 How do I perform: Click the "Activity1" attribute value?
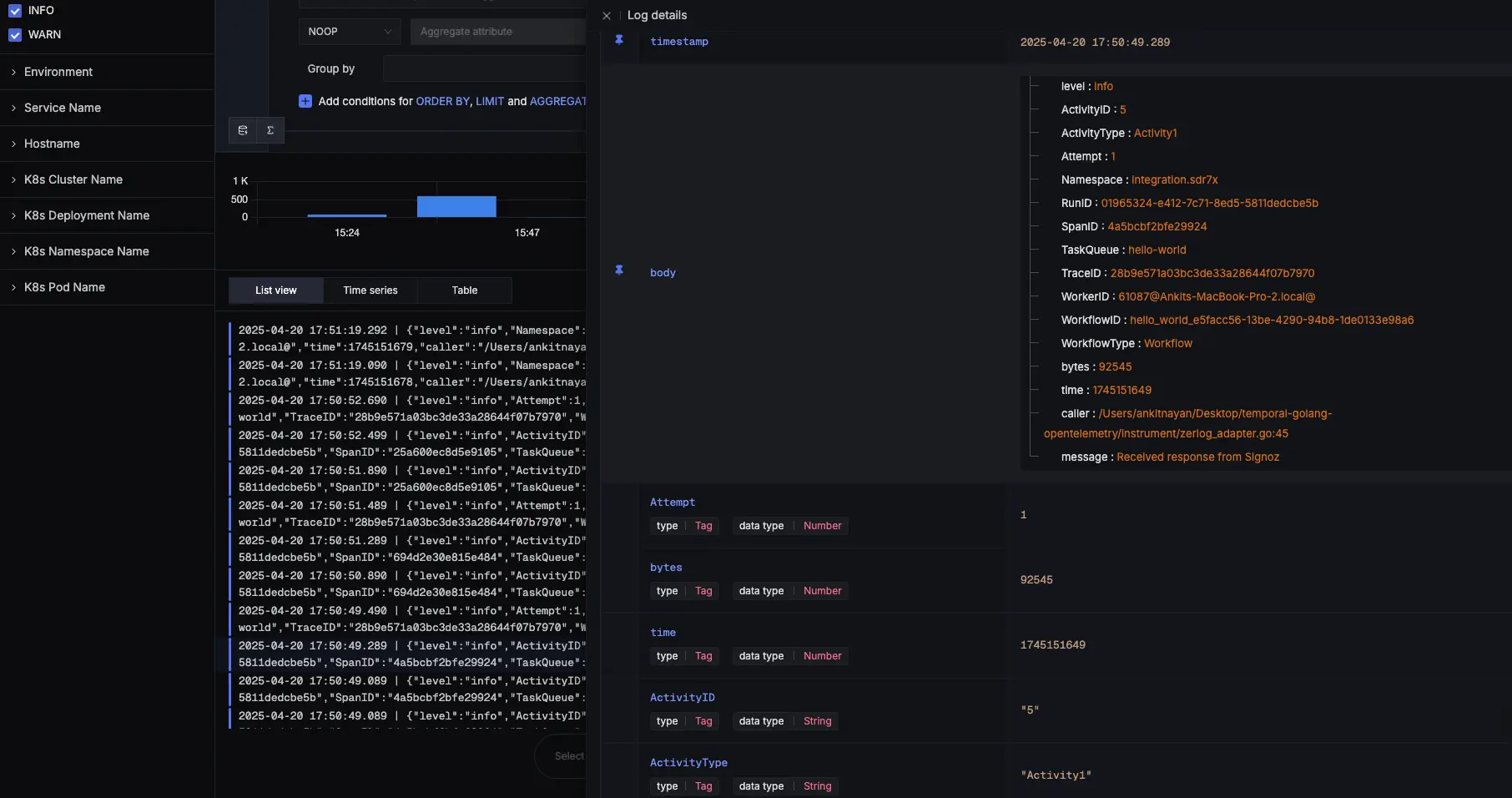pyautogui.click(x=1056, y=775)
